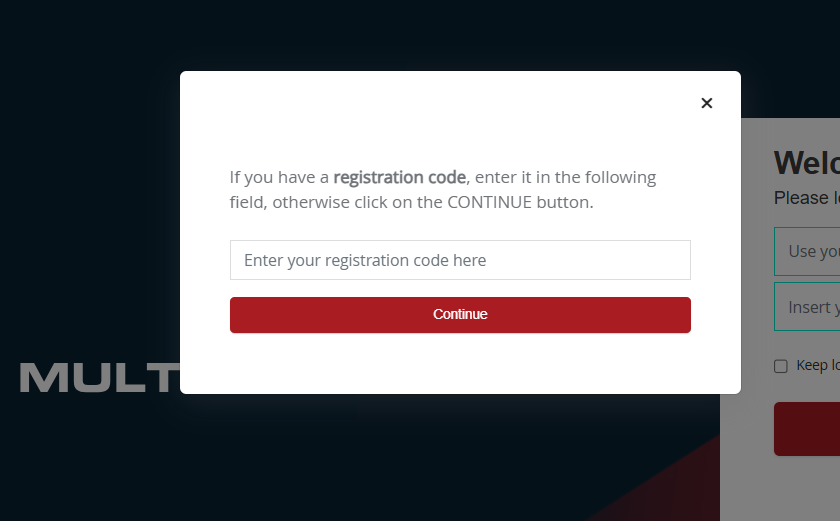Click the dark red login button behind dialog
The height and width of the screenshot is (521, 840).
[807, 429]
